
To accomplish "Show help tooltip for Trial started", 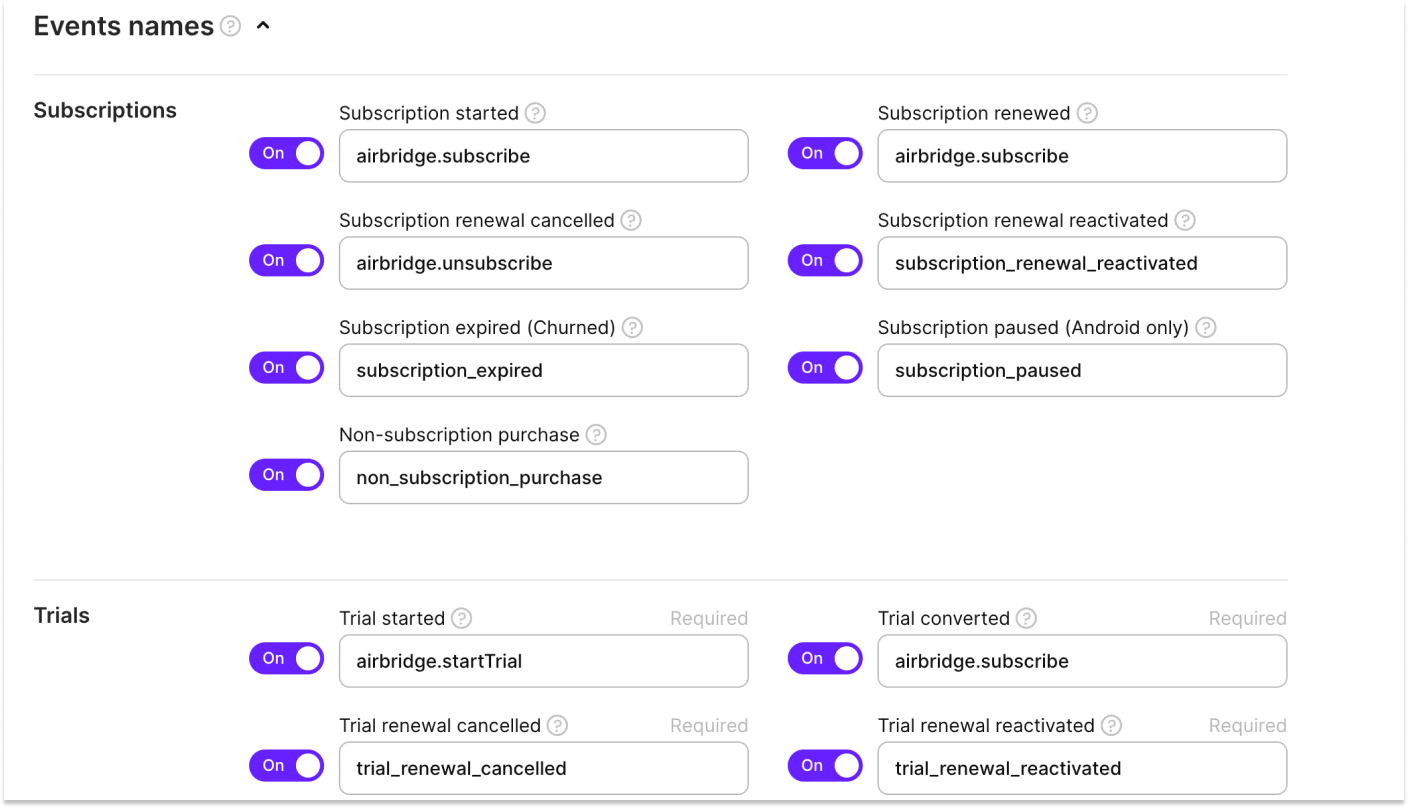I will tap(462, 618).
